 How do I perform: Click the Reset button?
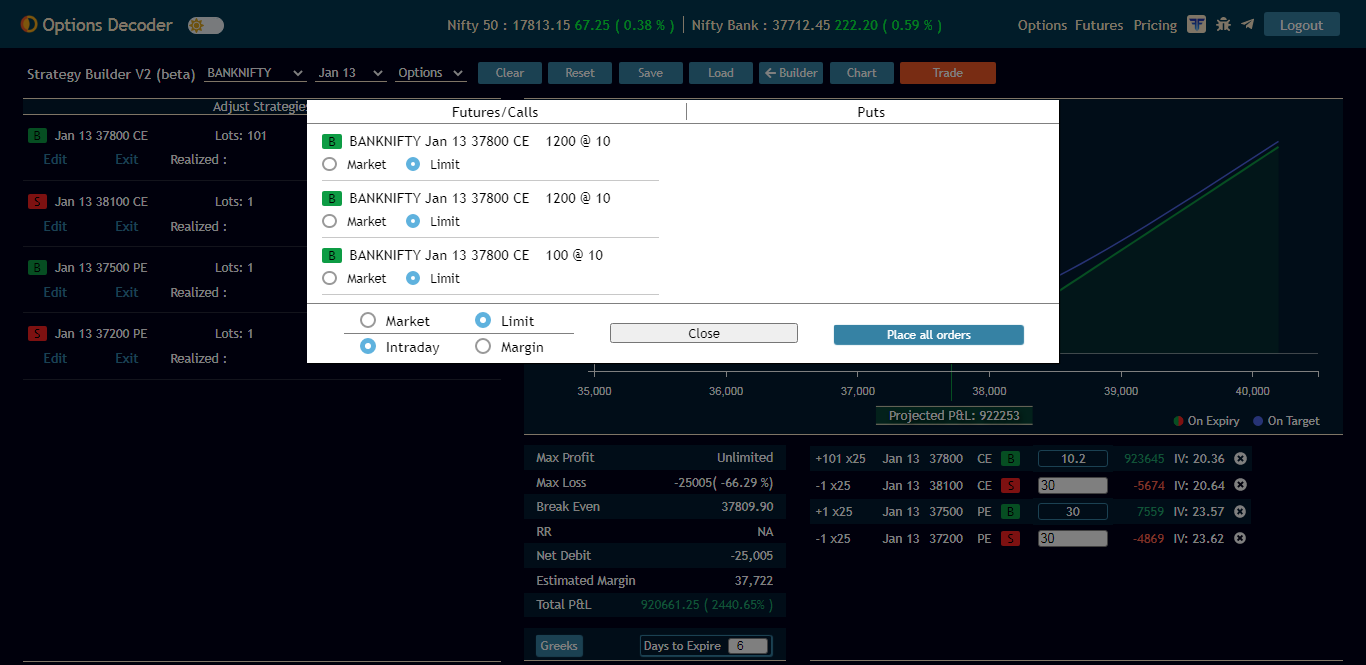pos(580,73)
